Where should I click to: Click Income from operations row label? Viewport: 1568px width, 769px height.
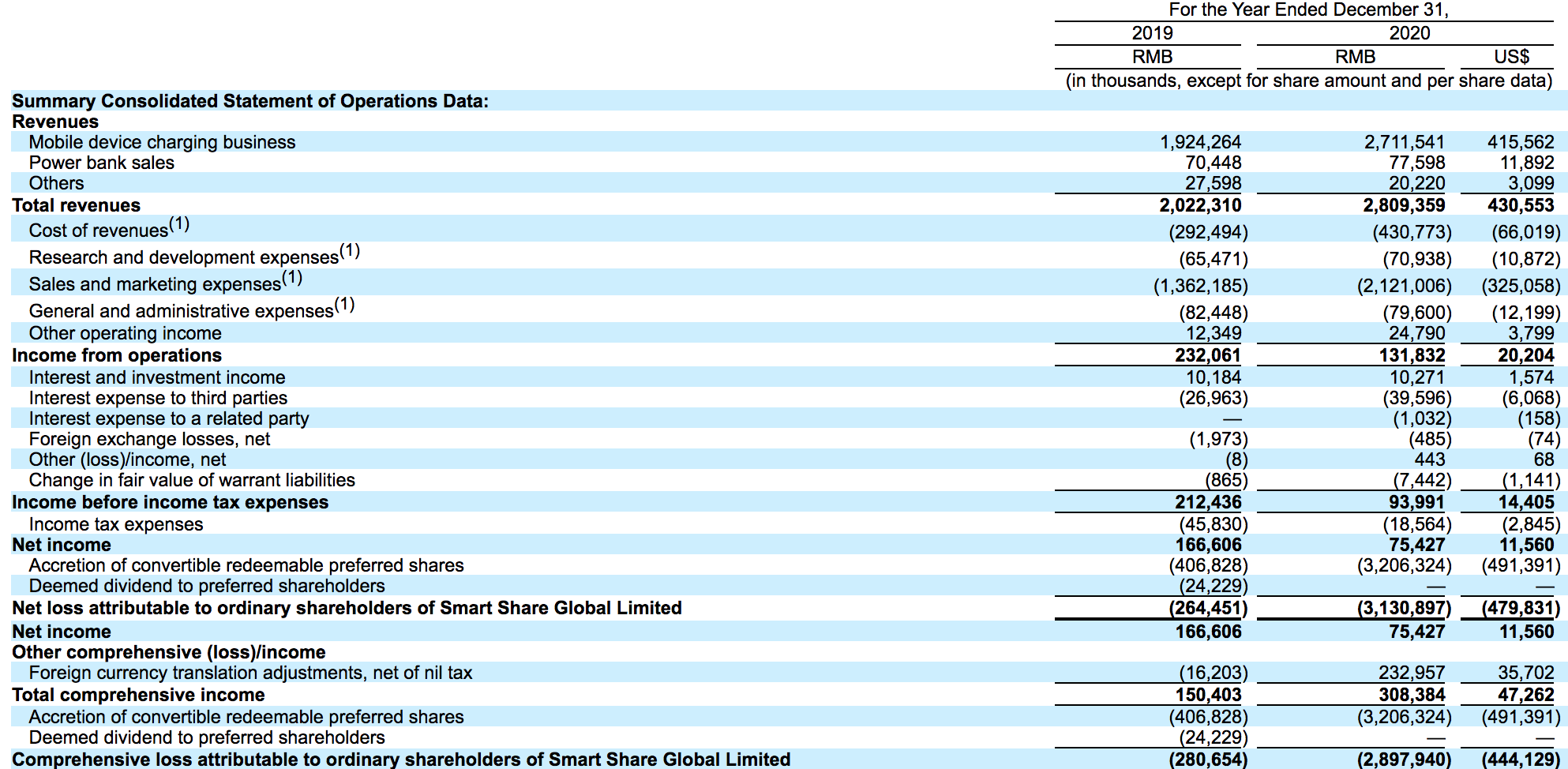(x=117, y=355)
